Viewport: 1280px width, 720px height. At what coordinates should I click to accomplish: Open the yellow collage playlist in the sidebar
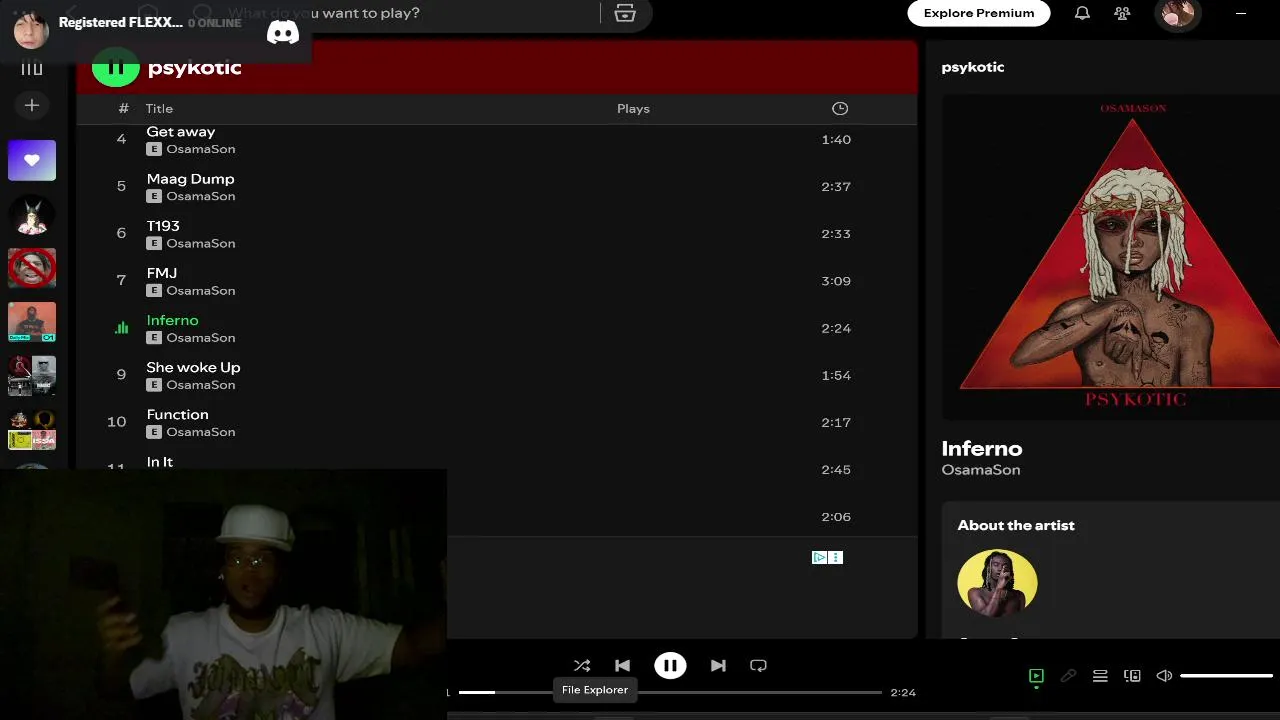(x=32, y=430)
